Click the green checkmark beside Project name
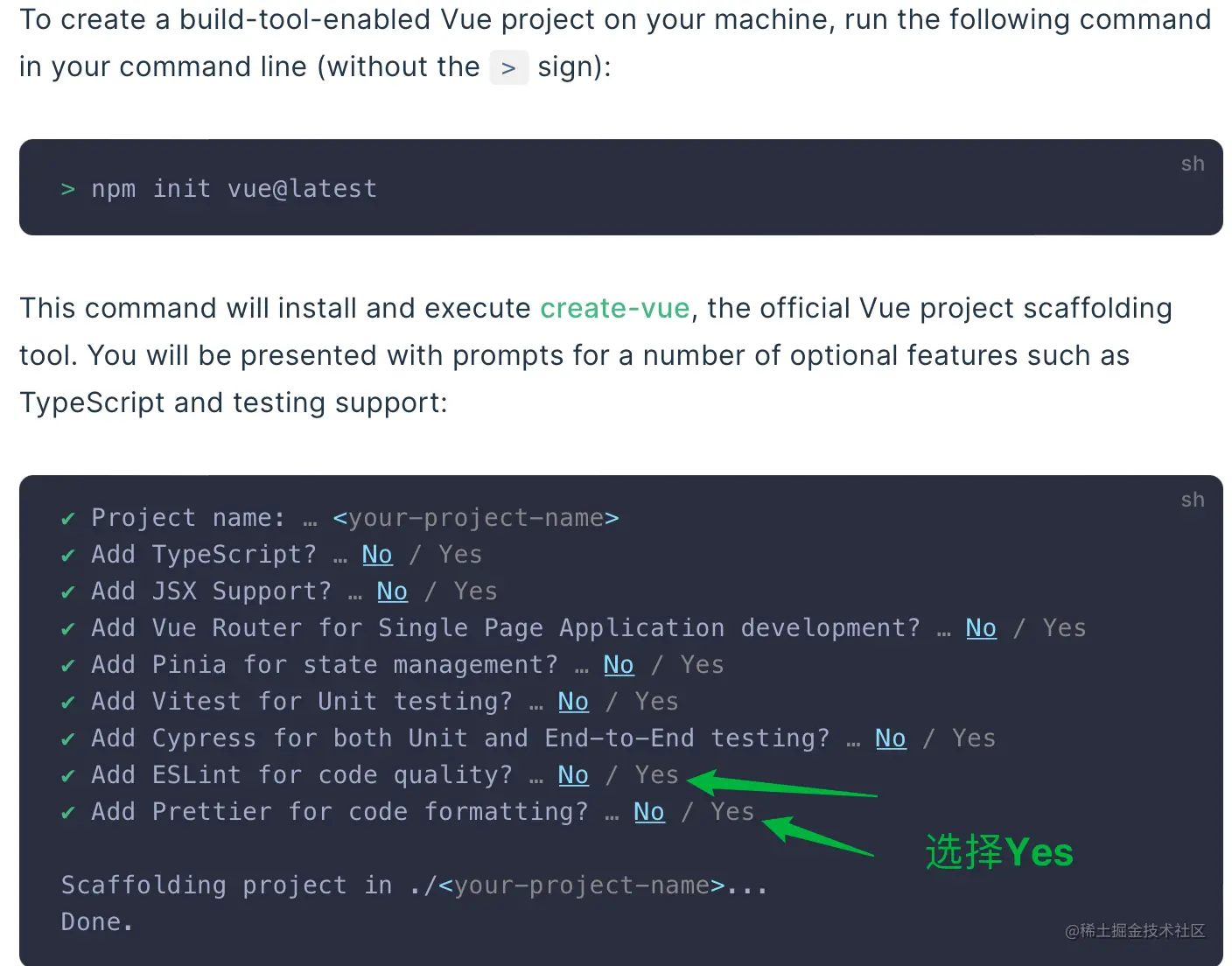This screenshot has height=966, width=1232. (68, 519)
